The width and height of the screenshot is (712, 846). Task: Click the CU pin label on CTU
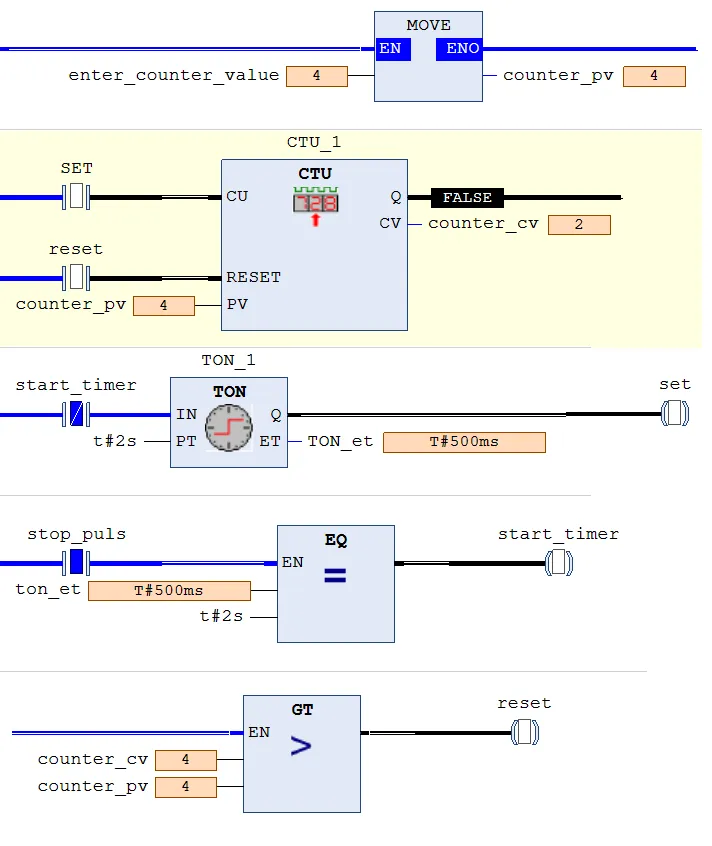point(237,196)
